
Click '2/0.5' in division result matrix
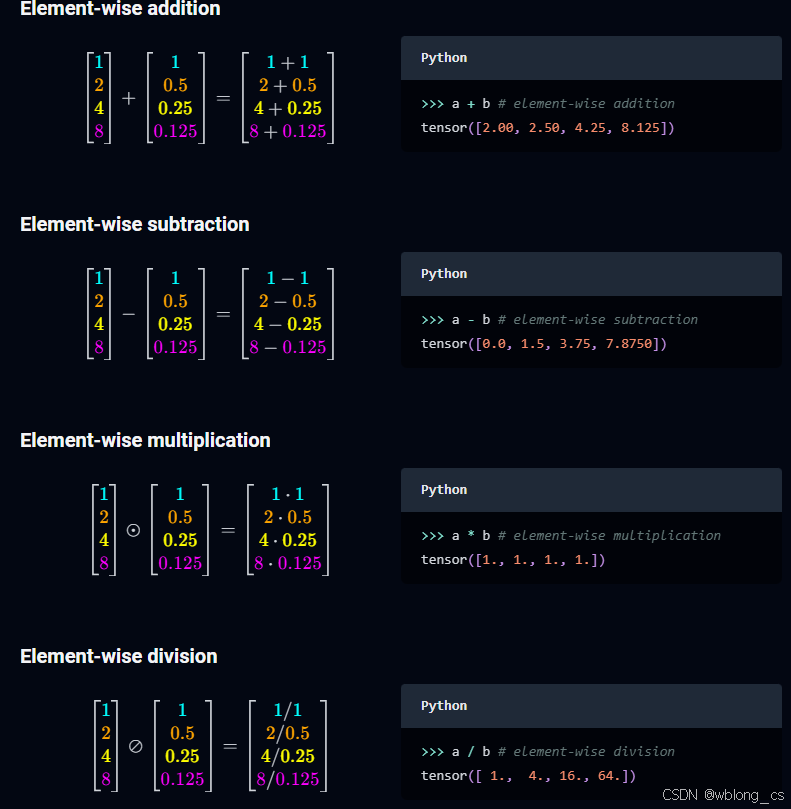[287, 733]
